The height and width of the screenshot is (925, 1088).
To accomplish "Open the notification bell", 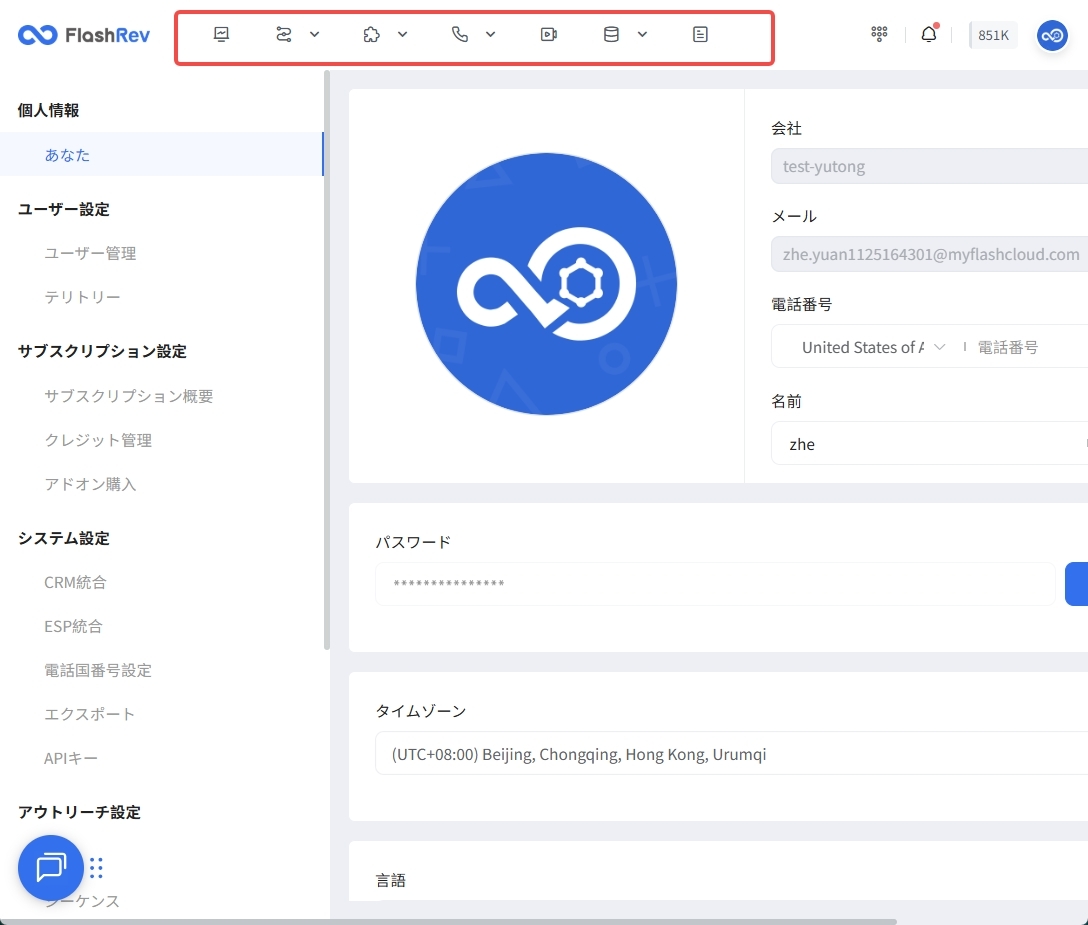I will [929, 35].
